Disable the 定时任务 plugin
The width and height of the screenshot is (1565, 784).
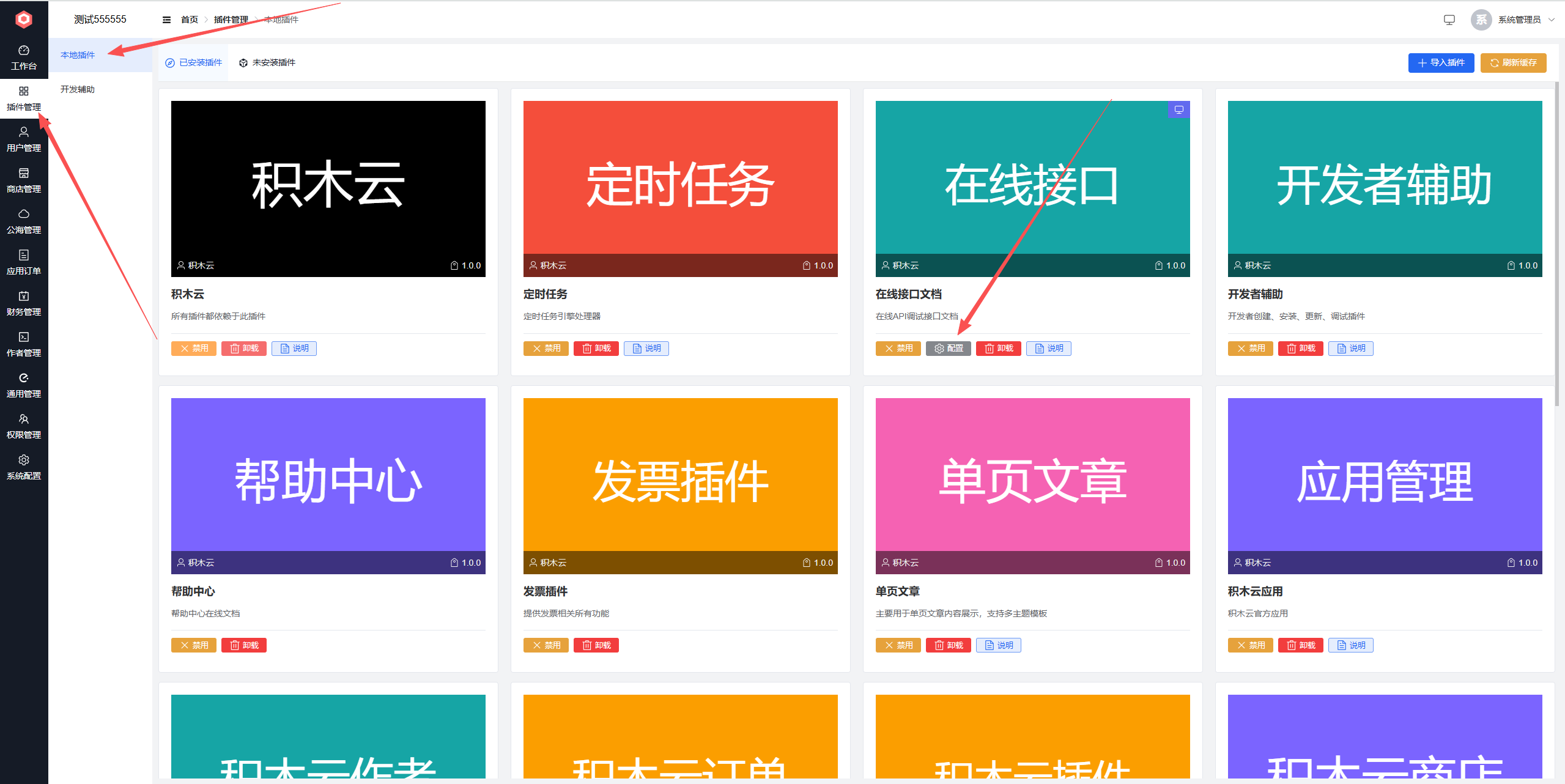click(x=546, y=349)
